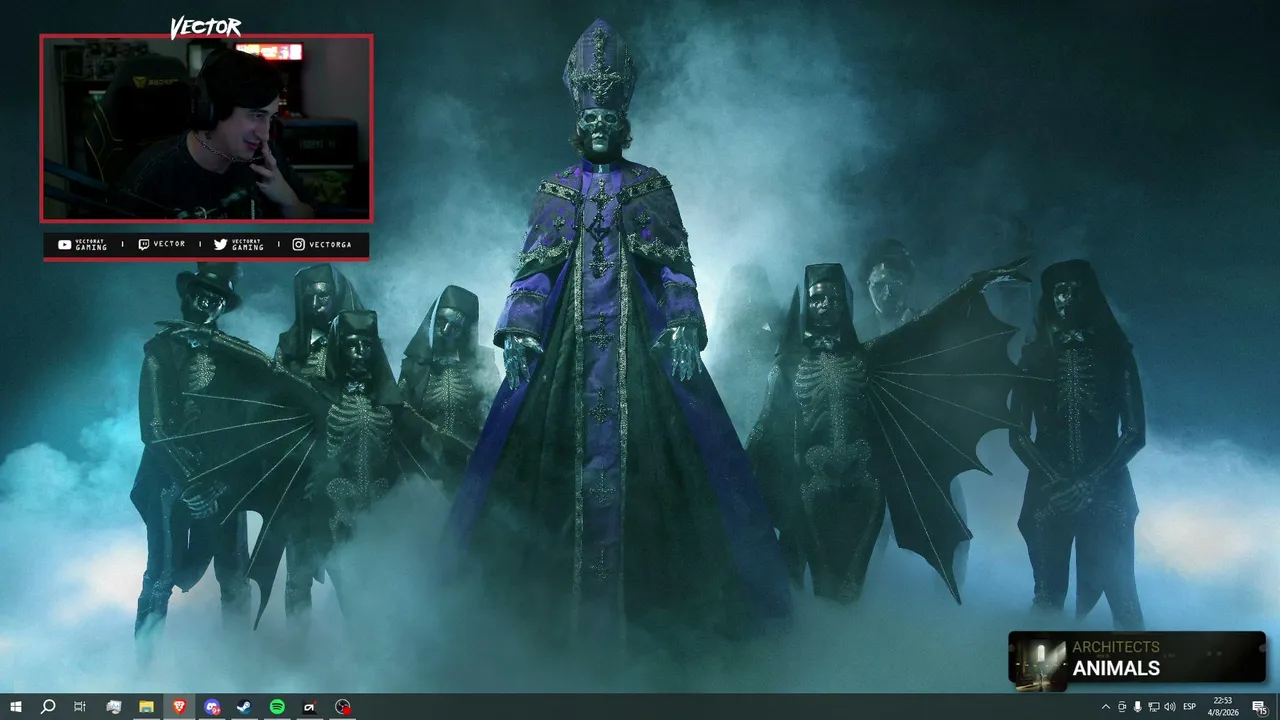Open the clock showing 22:53
Viewport: 1280px width, 720px height.
[1222, 707]
